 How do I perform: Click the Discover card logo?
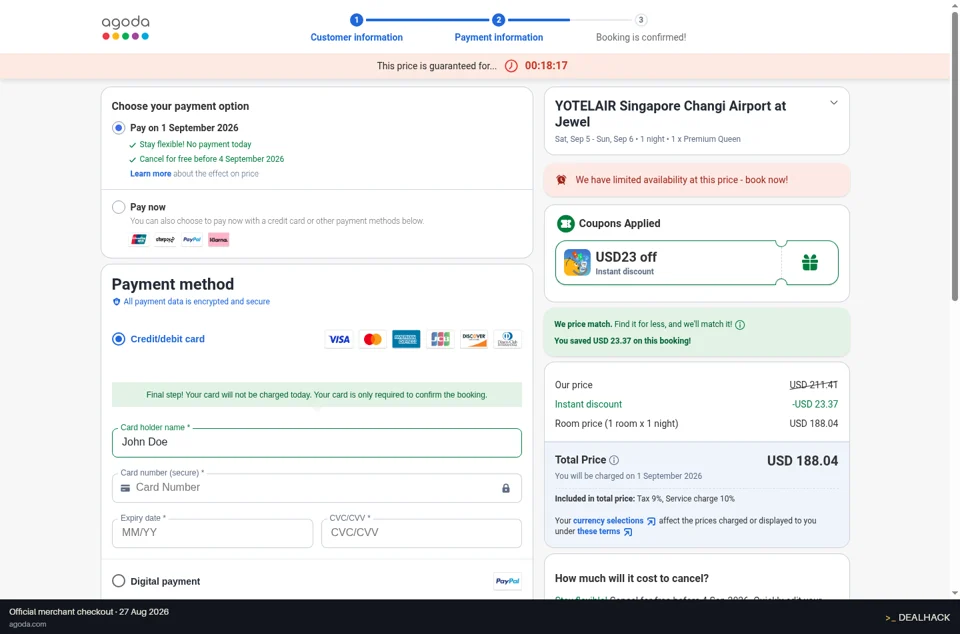click(x=474, y=339)
